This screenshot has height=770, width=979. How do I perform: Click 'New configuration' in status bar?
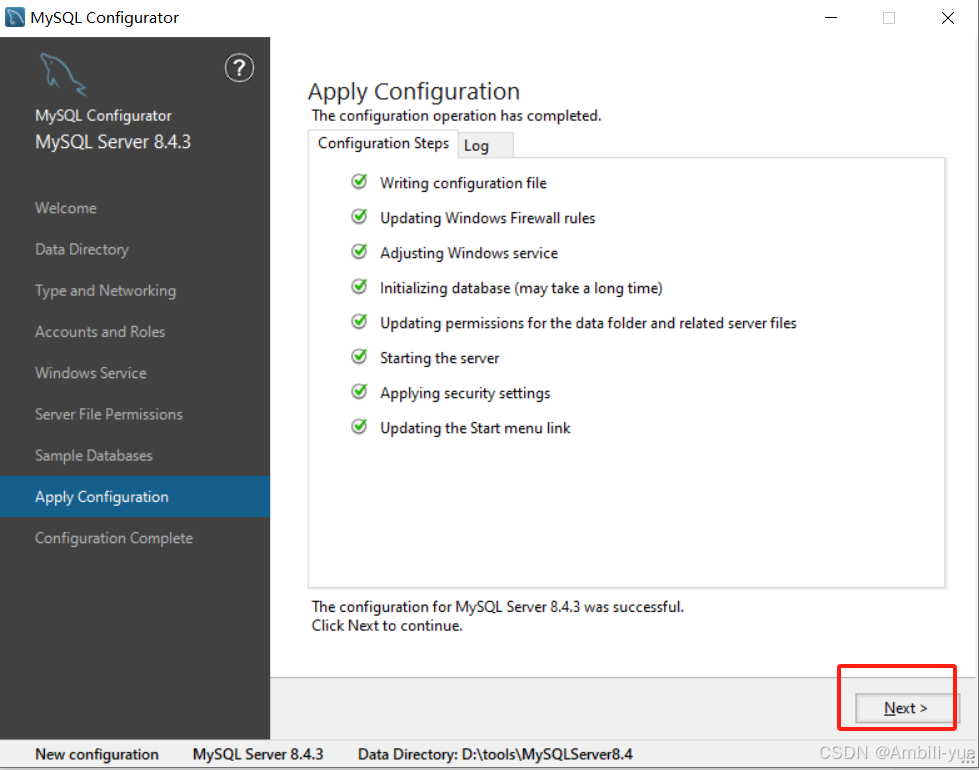pos(97,754)
